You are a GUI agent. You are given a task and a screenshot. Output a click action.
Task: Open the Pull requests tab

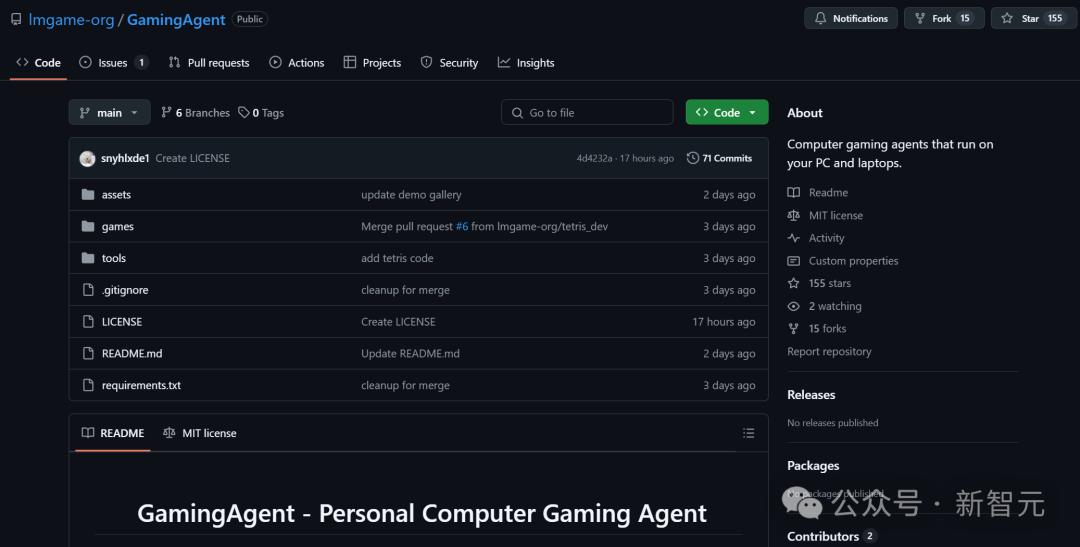pos(209,63)
